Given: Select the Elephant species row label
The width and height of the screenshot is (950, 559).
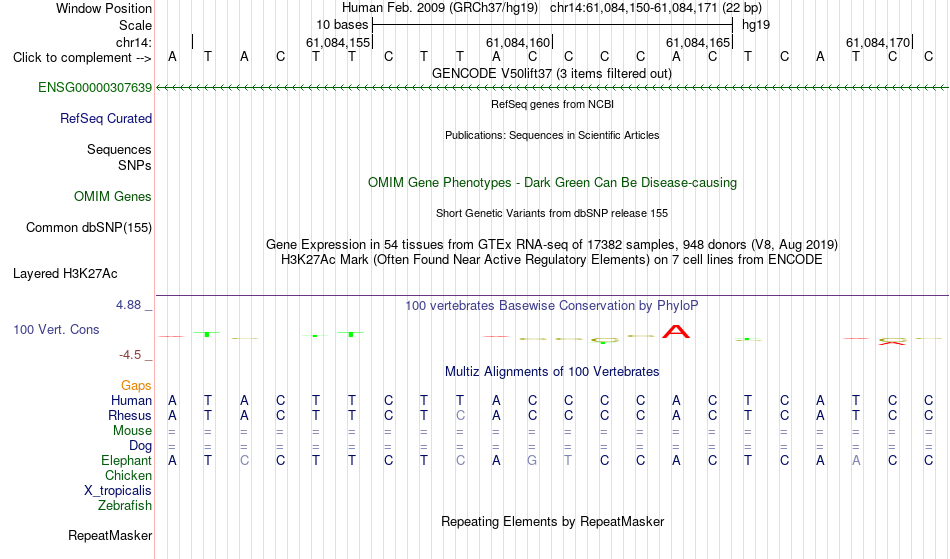Looking at the screenshot, I should (126, 461).
